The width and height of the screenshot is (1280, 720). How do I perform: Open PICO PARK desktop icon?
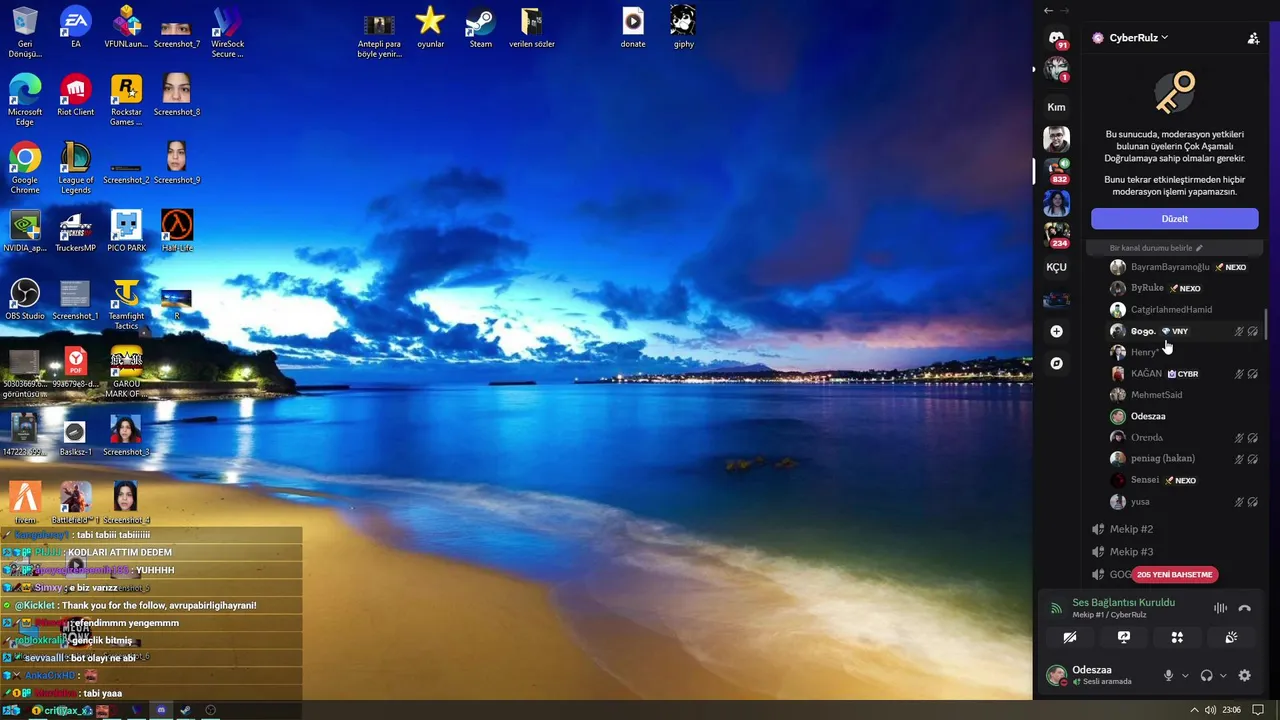[x=126, y=231]
